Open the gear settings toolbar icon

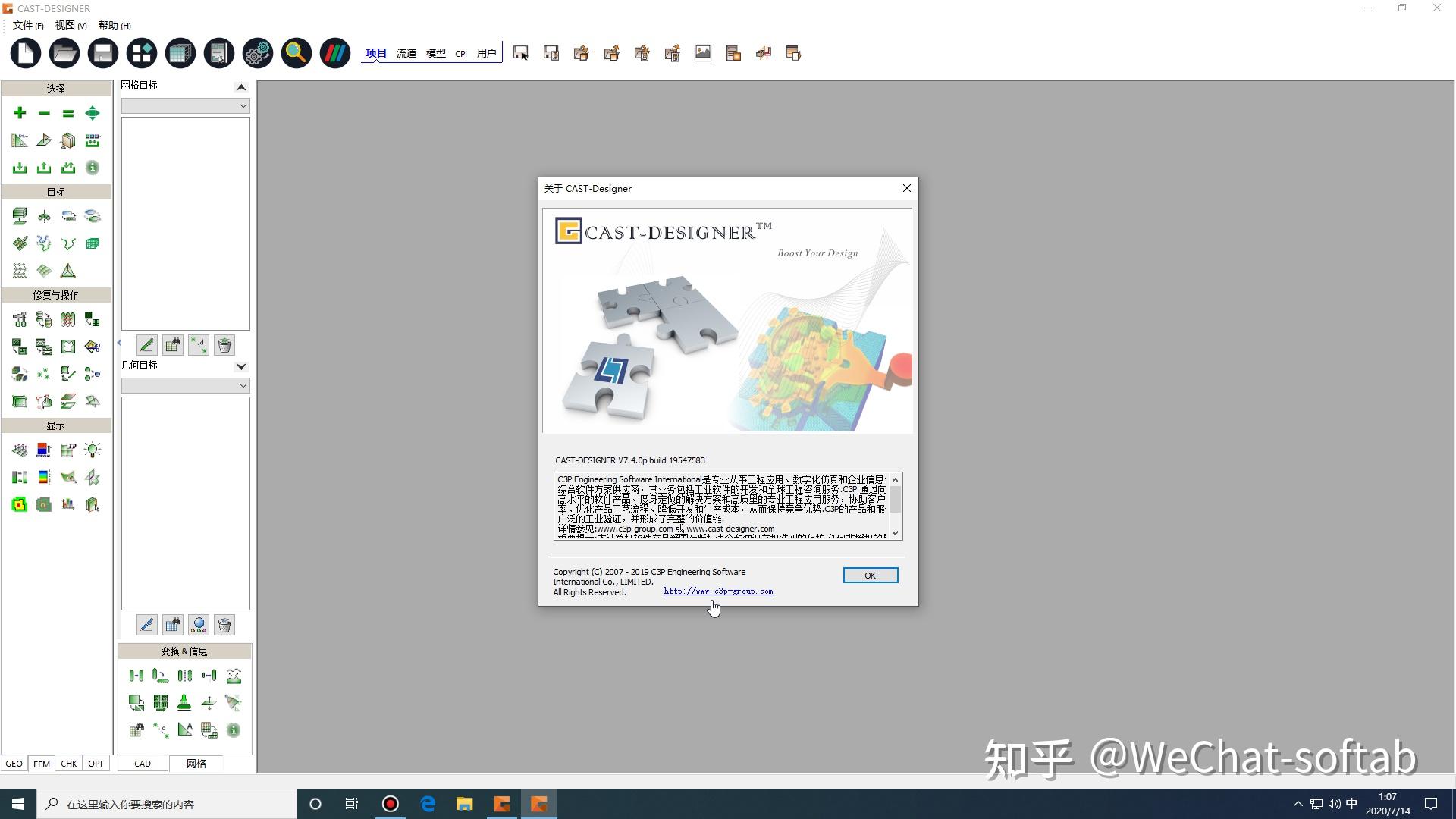[x=258, y=53]
